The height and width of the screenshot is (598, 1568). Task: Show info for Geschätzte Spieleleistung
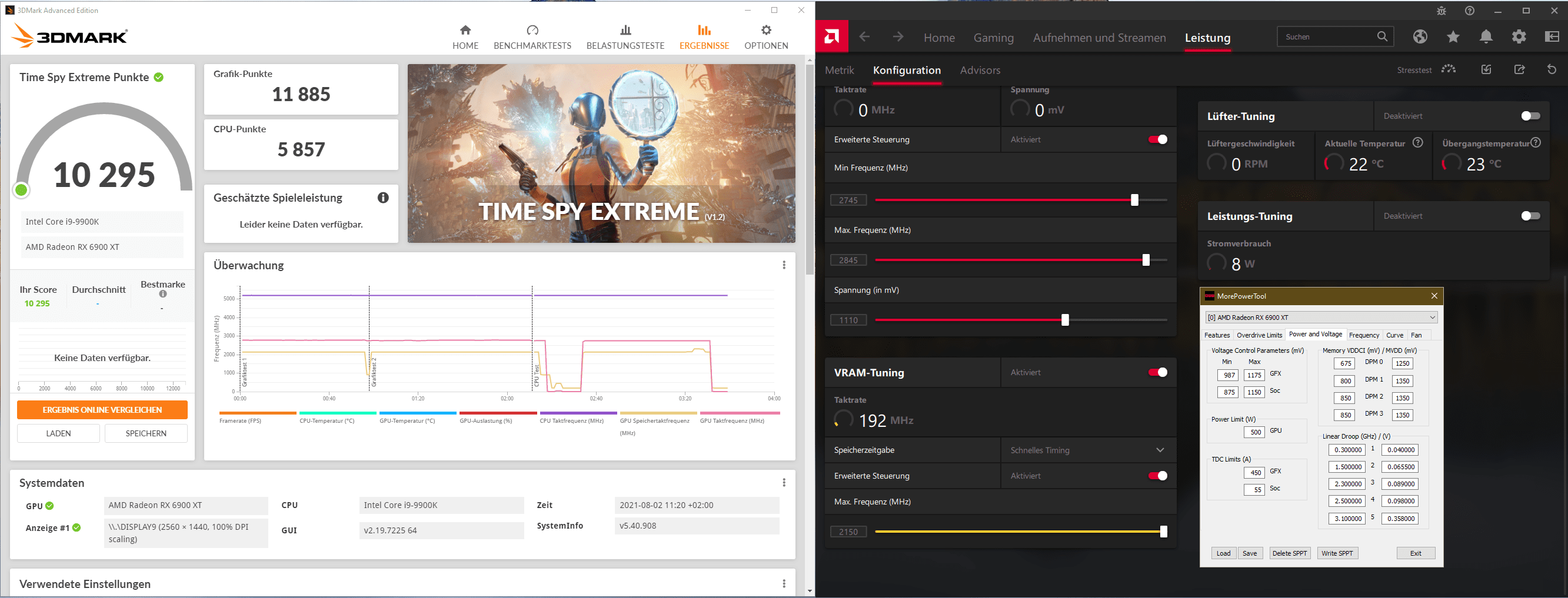pos(383,198)
